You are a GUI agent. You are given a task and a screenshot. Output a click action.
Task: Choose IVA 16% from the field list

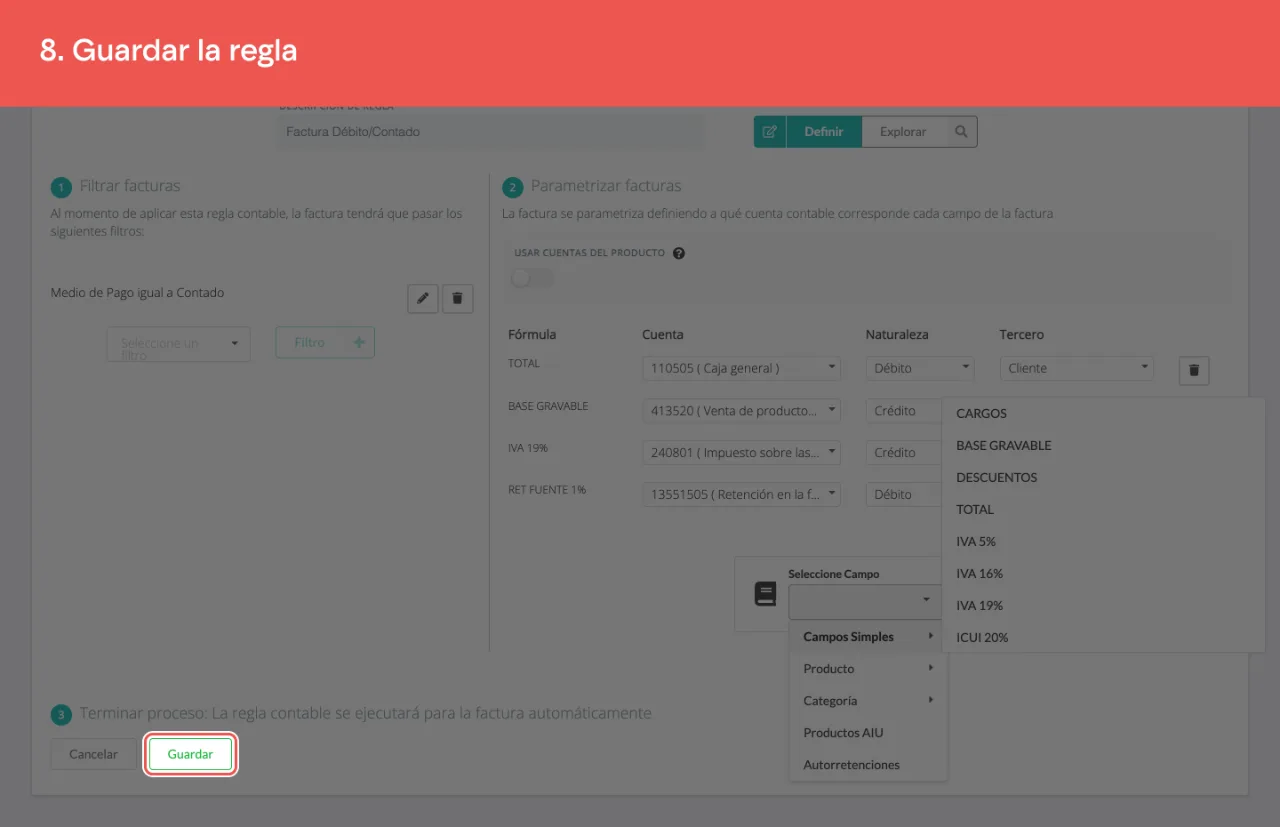coord(1104,573)
